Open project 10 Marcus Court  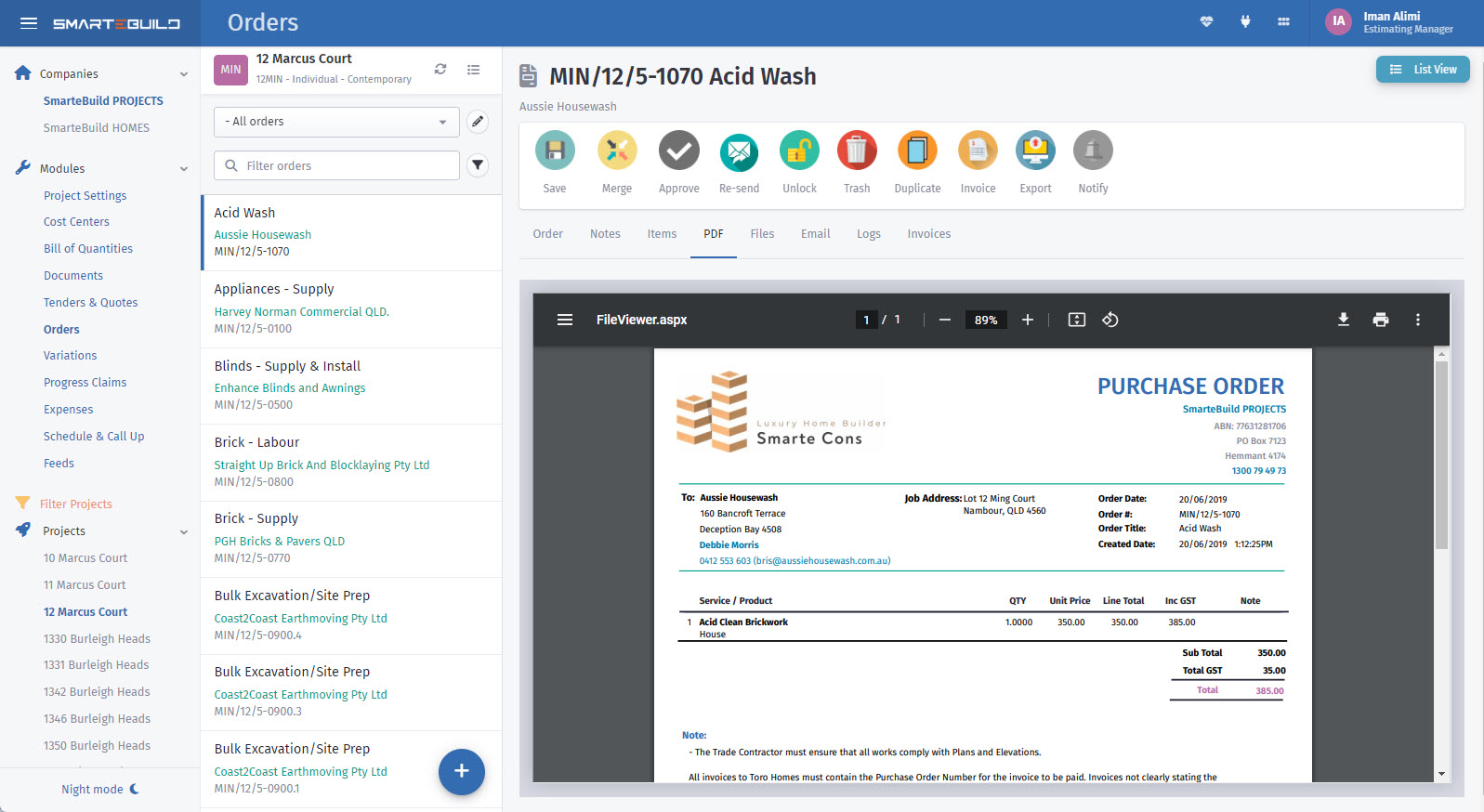click(x=85, y=558)
